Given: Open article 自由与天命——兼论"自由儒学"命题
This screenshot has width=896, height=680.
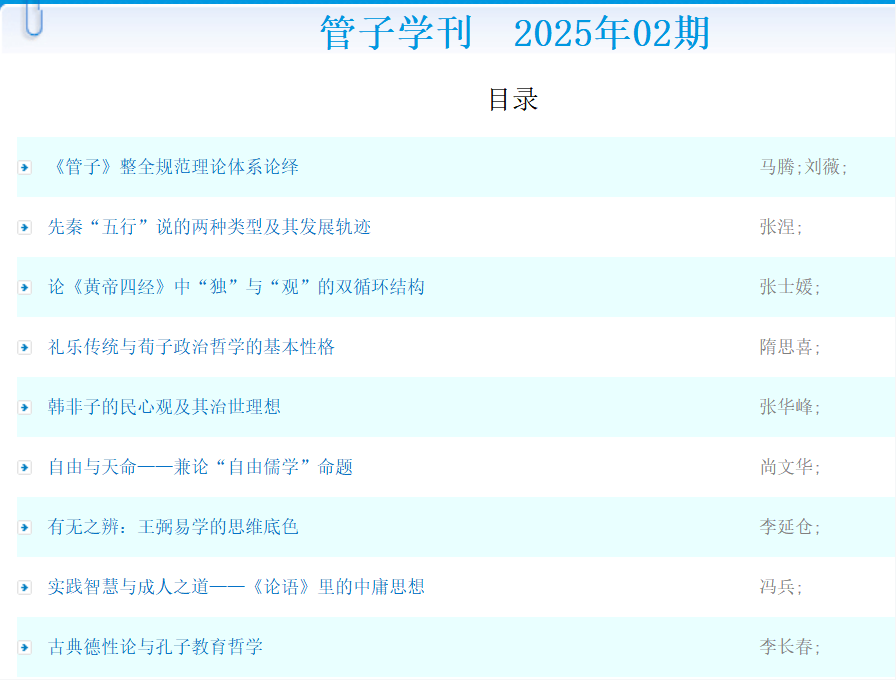Looking at the screenshot, I should point(200,467).
